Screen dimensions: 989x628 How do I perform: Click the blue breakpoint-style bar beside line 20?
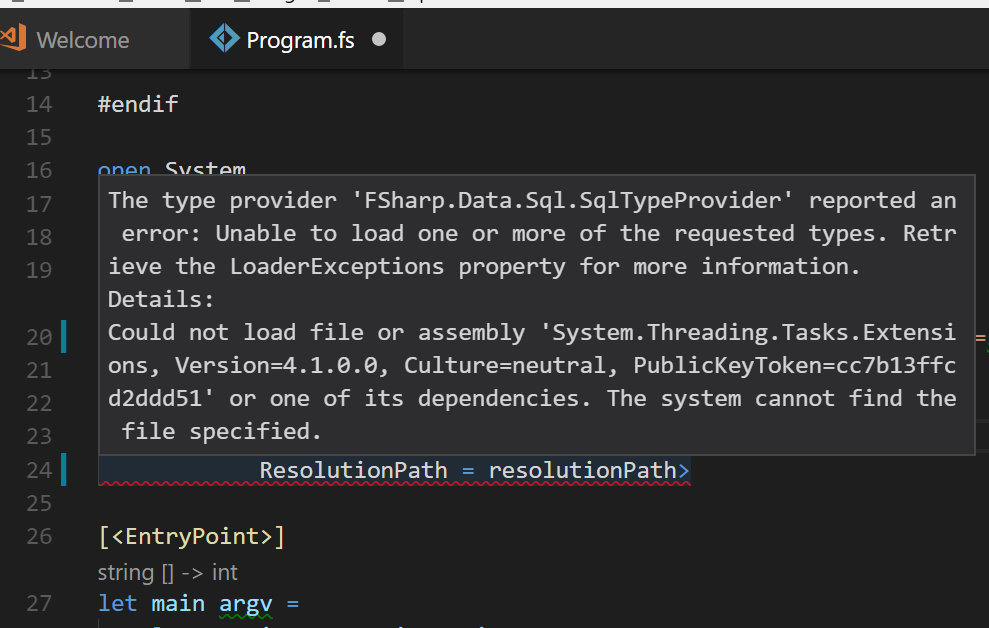tap(64, 337)
